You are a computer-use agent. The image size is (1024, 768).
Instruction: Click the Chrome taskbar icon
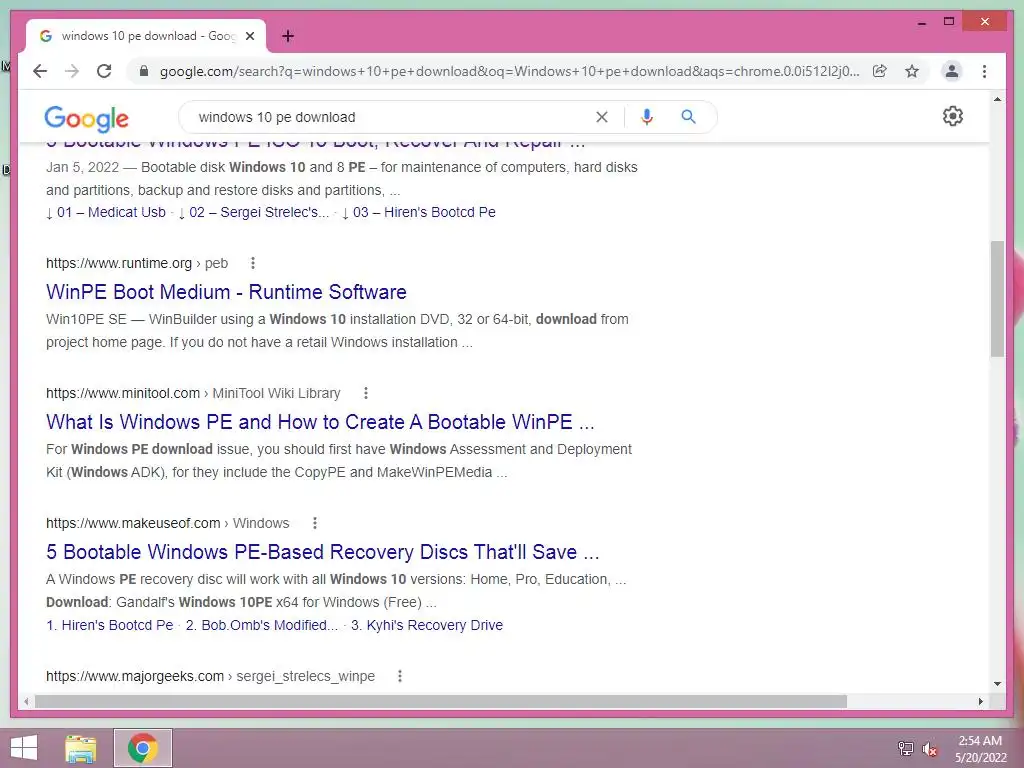tap(143, 748)
